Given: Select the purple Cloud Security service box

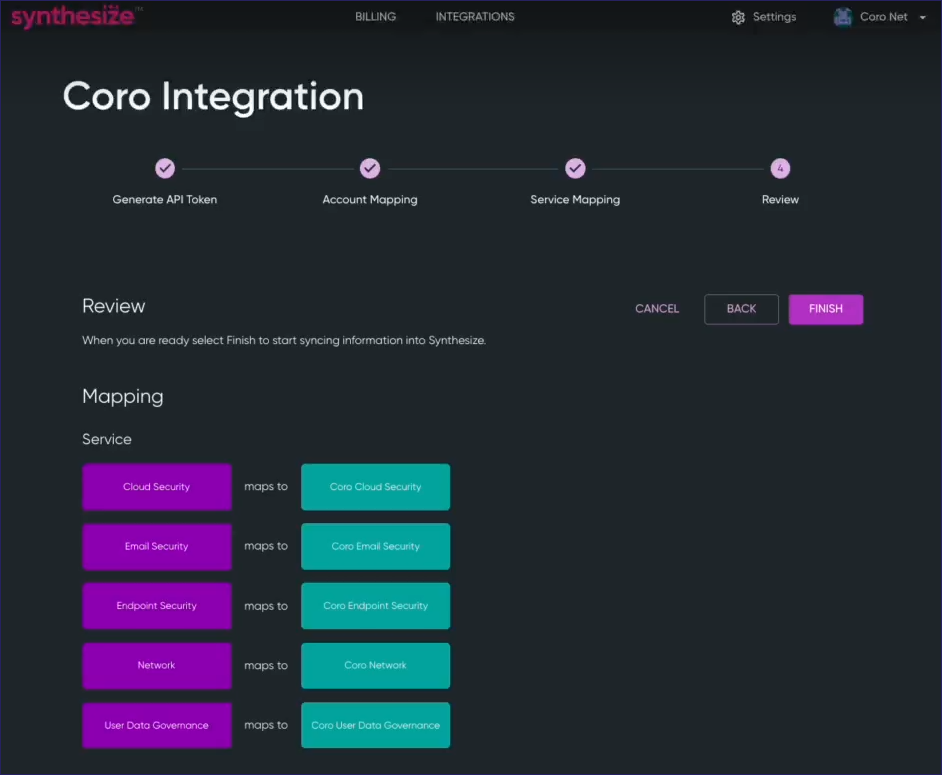Looking at the screenshot, I should point(157,487).
